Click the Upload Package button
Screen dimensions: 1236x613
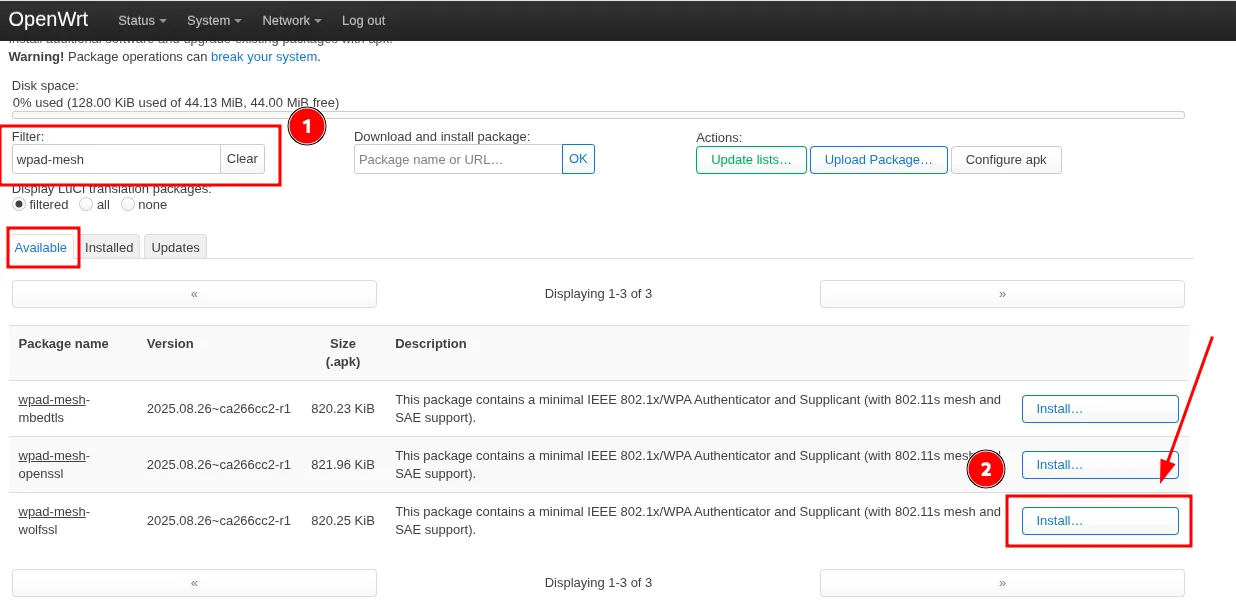878,159
